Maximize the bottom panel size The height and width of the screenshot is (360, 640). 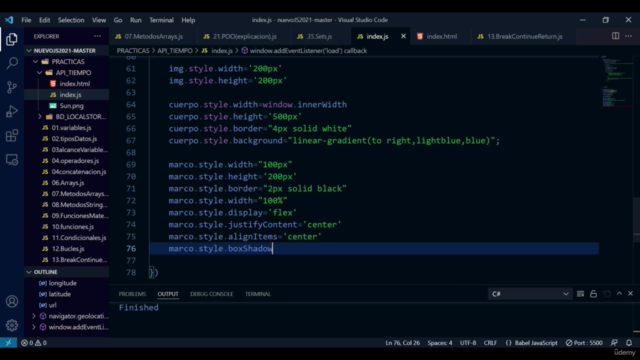pos(619,294)
